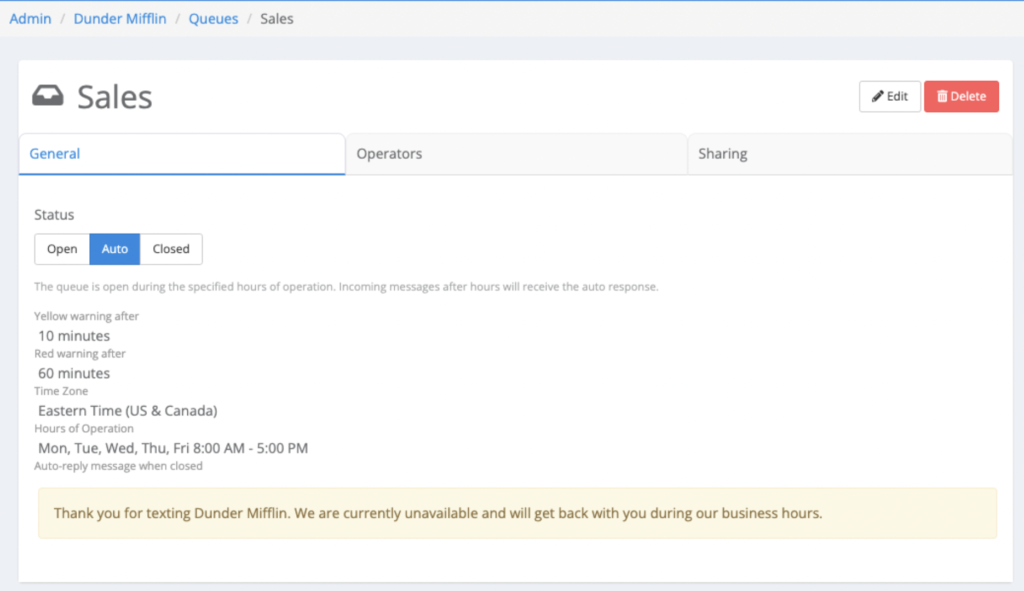Return to Queues using the breadcrumb

click(x=213, y=19)
